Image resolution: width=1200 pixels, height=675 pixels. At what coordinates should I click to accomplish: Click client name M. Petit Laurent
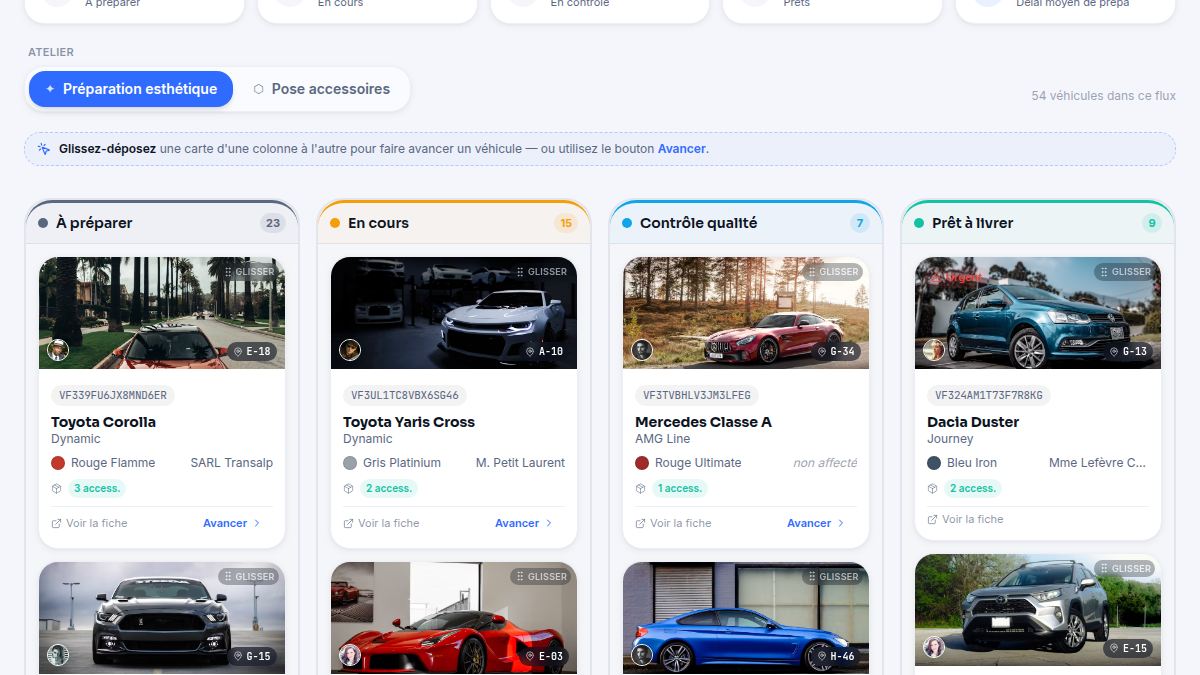[x=520, y=463]
